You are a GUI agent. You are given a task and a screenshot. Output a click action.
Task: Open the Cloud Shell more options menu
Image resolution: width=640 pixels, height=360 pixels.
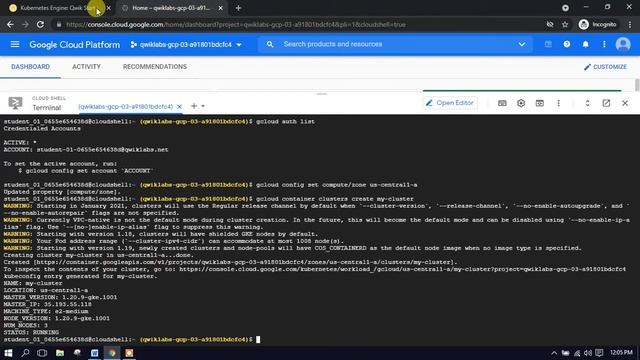tap(558, 103)
